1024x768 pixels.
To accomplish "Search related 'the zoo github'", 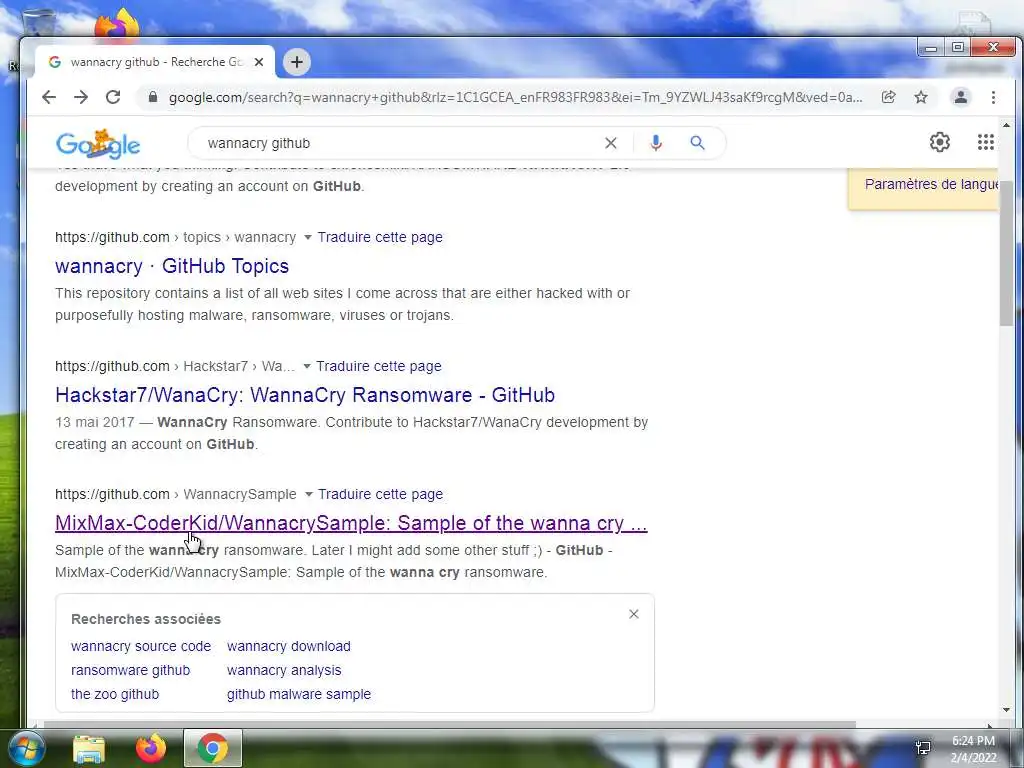I will coord(115,694).
